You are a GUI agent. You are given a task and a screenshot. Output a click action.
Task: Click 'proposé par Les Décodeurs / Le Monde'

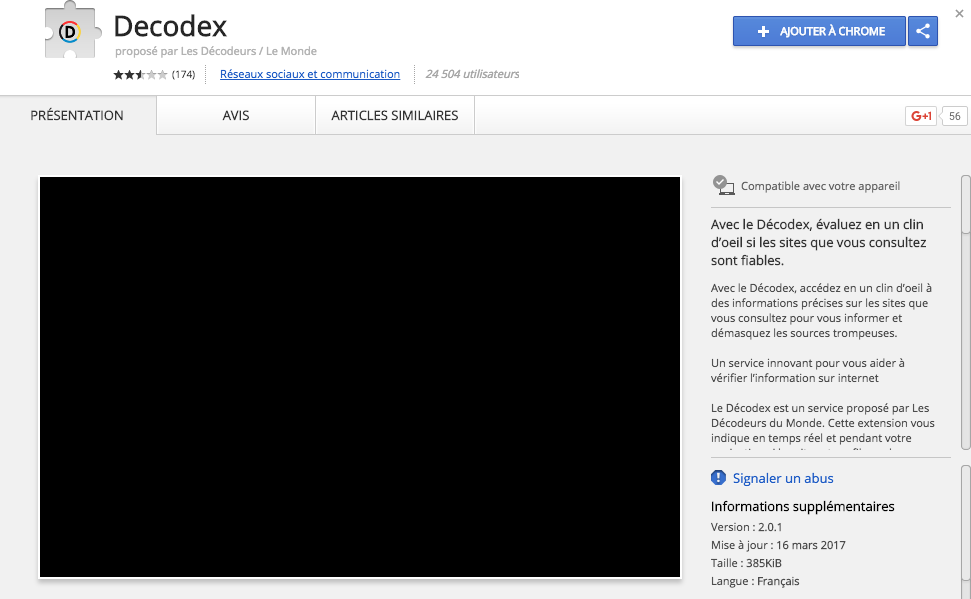pyautogui.click(x=216, y=51)
